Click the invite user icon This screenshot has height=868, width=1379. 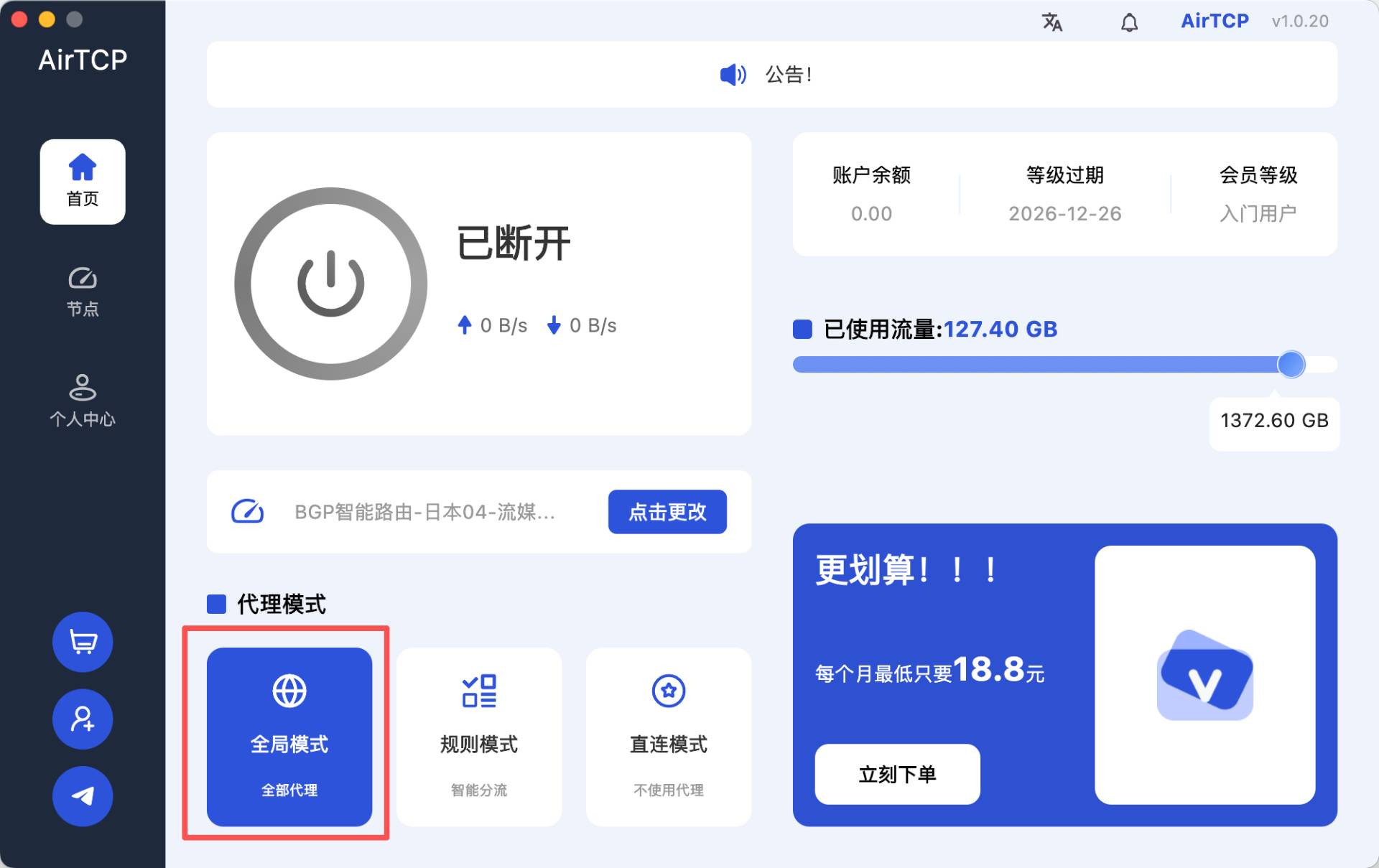pyautogui.click(x=83, y=719)
